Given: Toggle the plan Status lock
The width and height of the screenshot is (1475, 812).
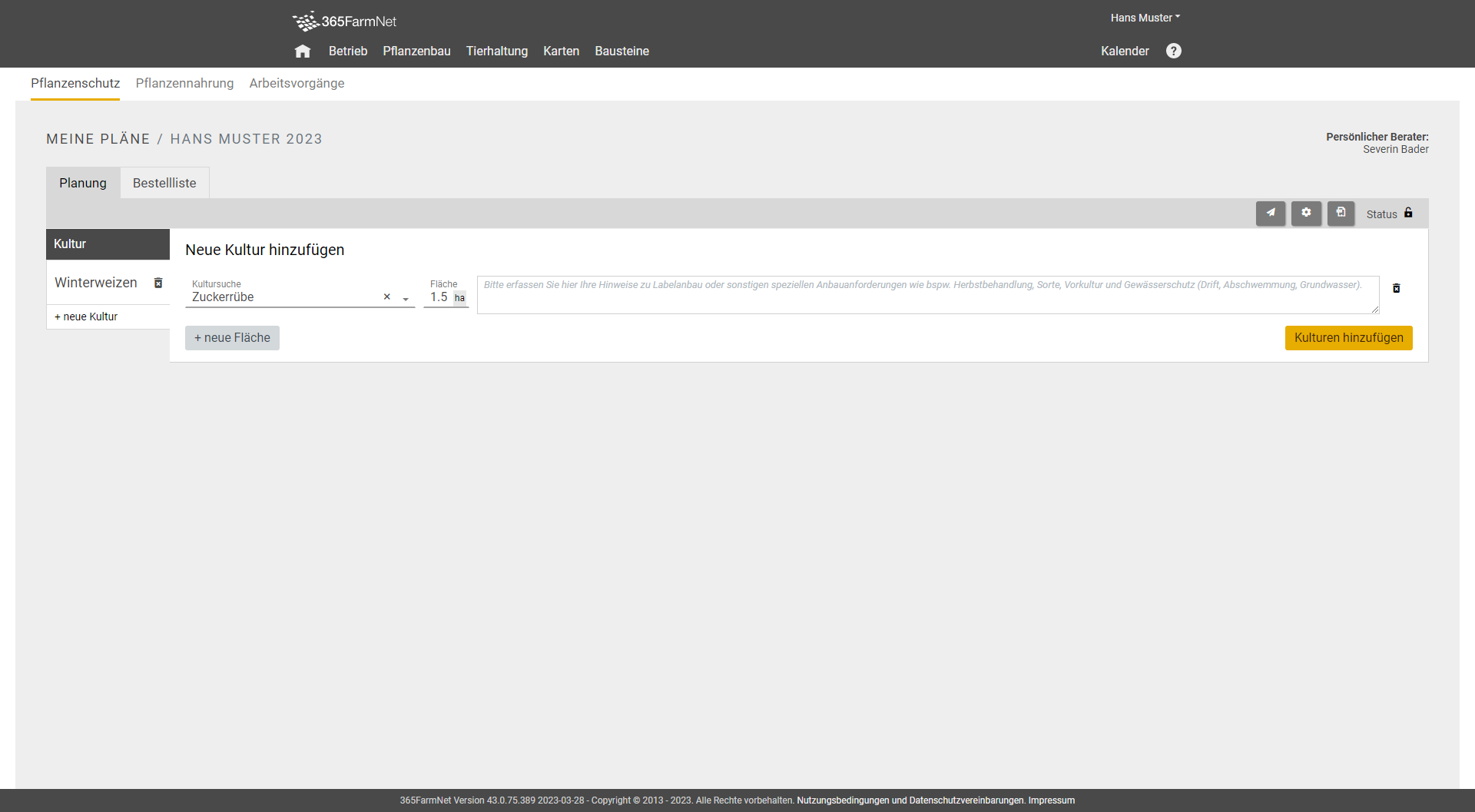Looking at the screenshot, I should coord(1408,214).
